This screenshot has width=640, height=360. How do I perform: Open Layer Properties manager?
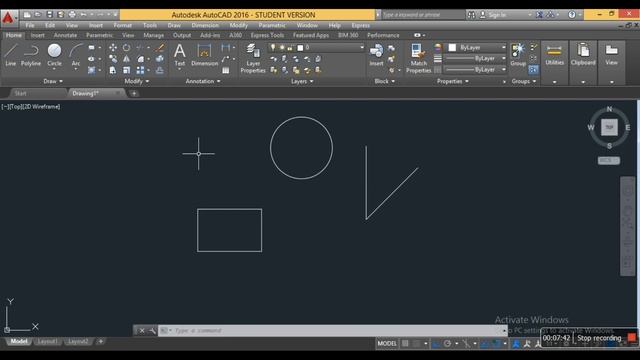tap(253, 58)
